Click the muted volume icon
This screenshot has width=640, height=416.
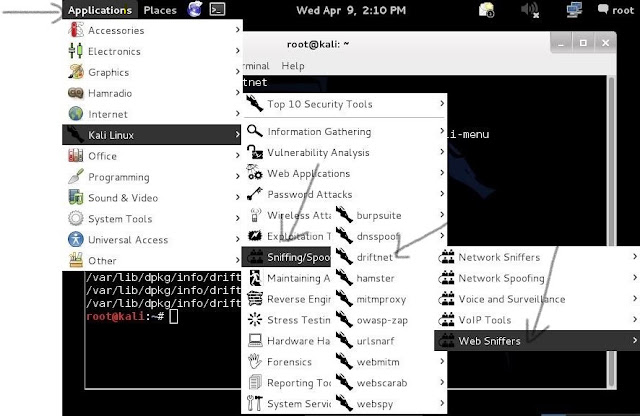coord(530,10)
